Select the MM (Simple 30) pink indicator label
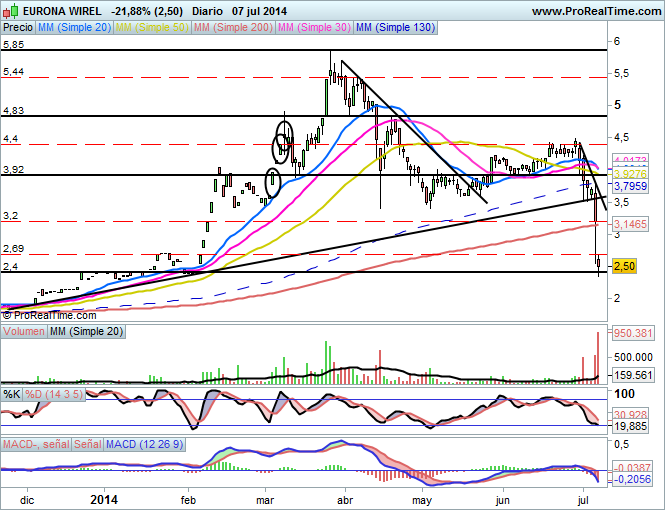This screenshot has height=510, width=665. pyautogui.click(x=314, y=28)
